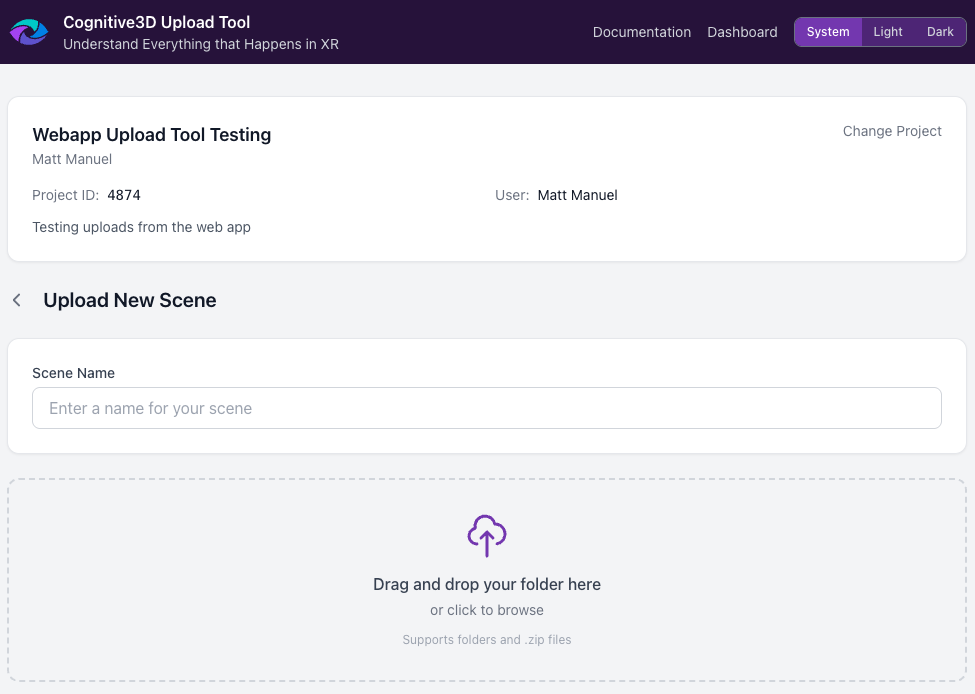975x694 pixels.
Task: Enable the System theme option
Action: [827, 31]
